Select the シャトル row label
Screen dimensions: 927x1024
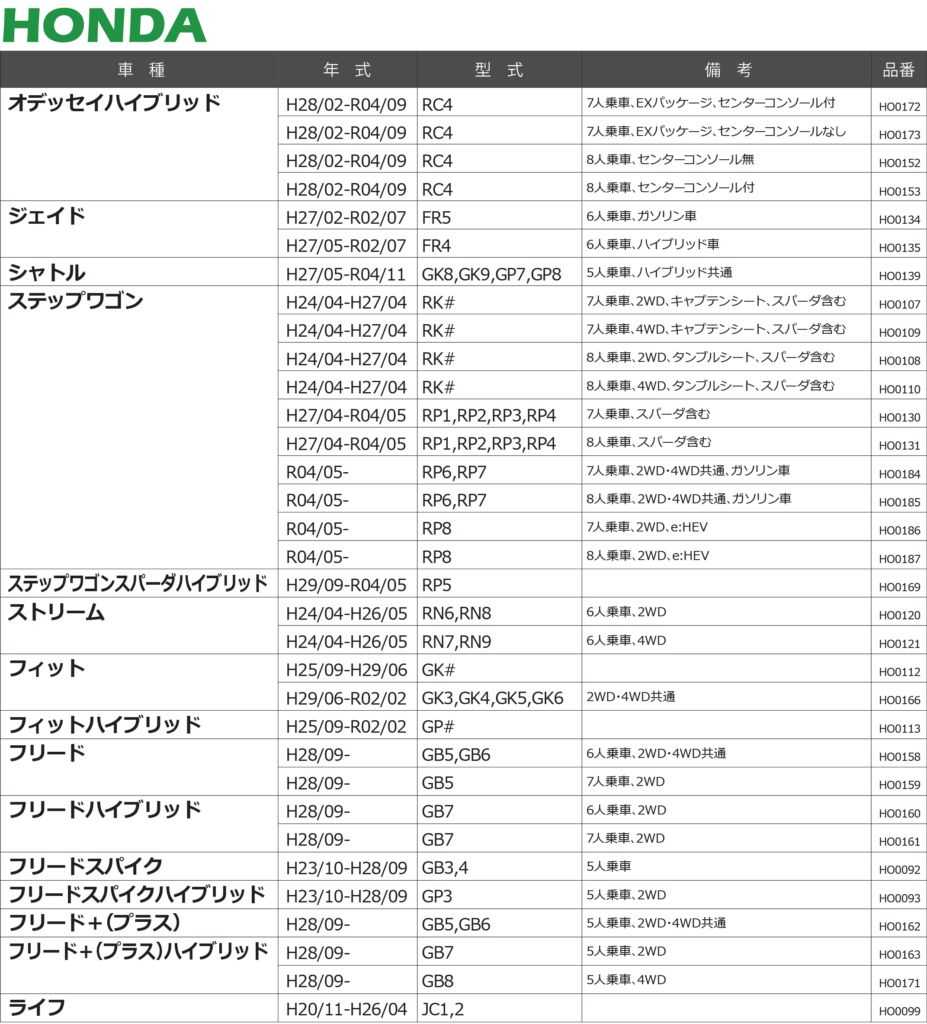point(47,273)
